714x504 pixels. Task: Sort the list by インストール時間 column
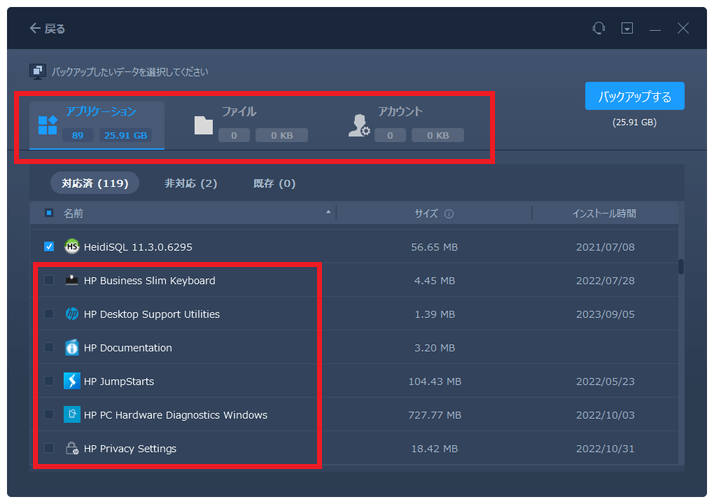[603, 214]
